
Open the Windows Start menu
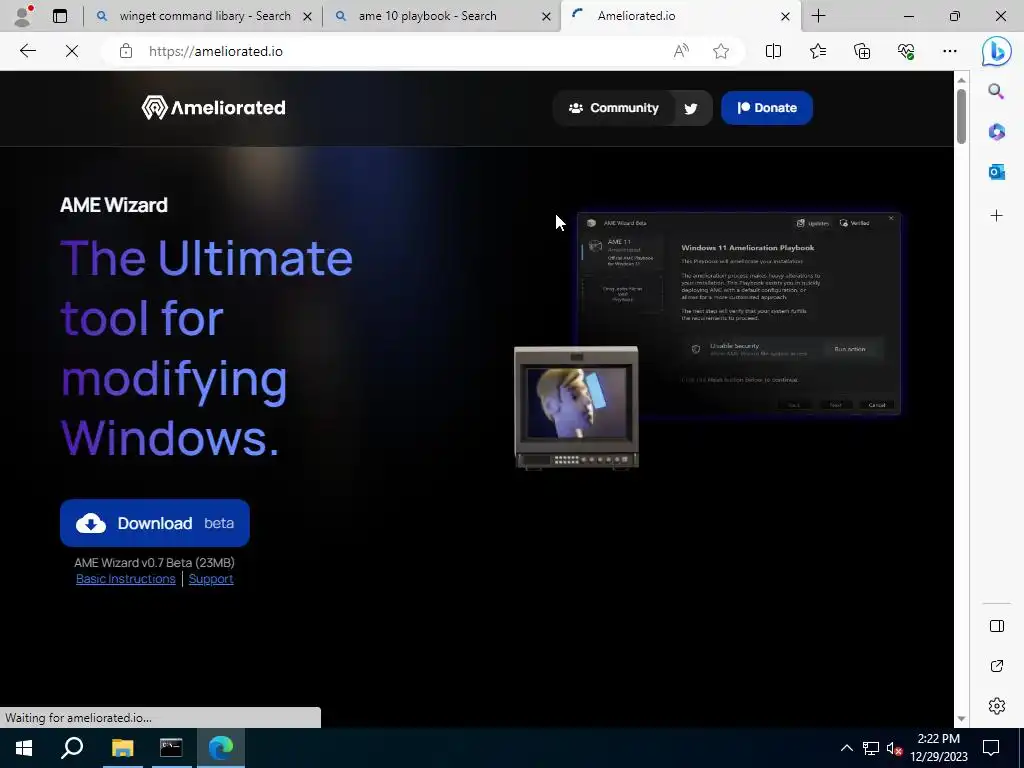(24, 748)
